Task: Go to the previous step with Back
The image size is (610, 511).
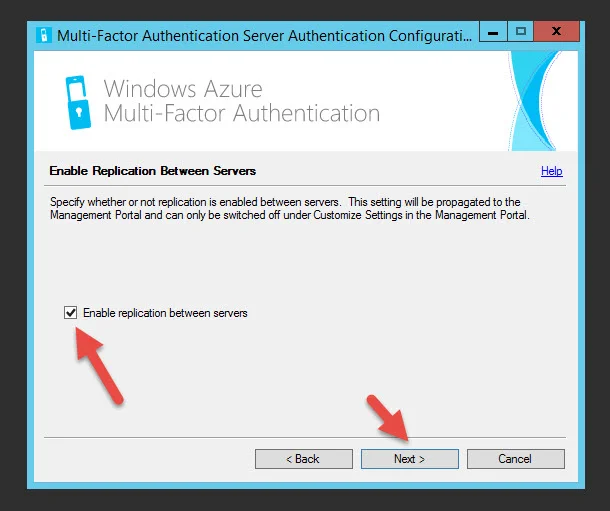Action: click(x=304, y=459)
